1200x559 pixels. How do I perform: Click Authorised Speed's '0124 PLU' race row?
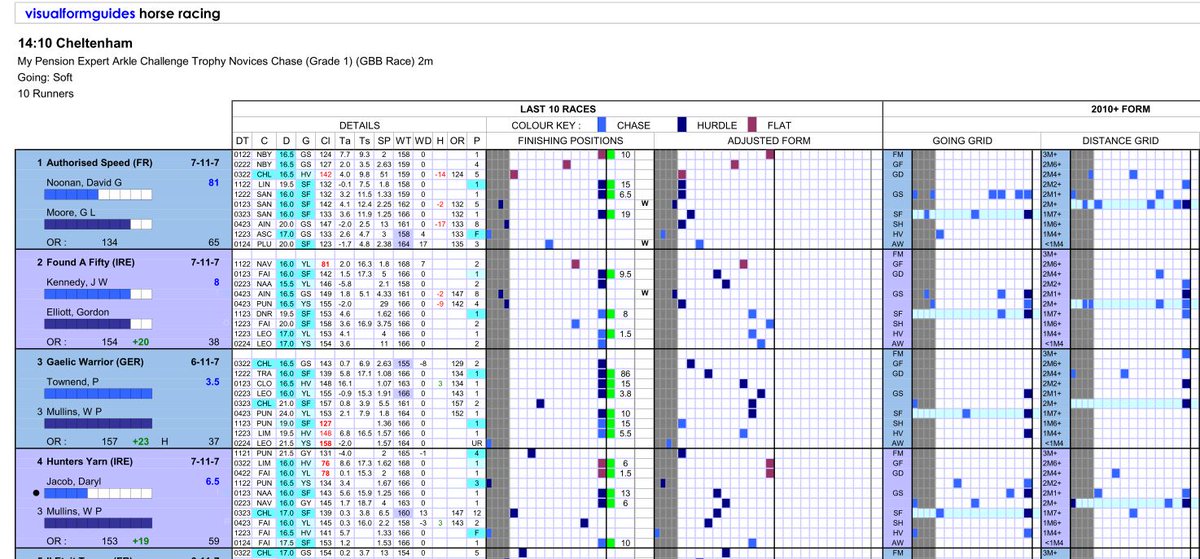click(360, 243)
